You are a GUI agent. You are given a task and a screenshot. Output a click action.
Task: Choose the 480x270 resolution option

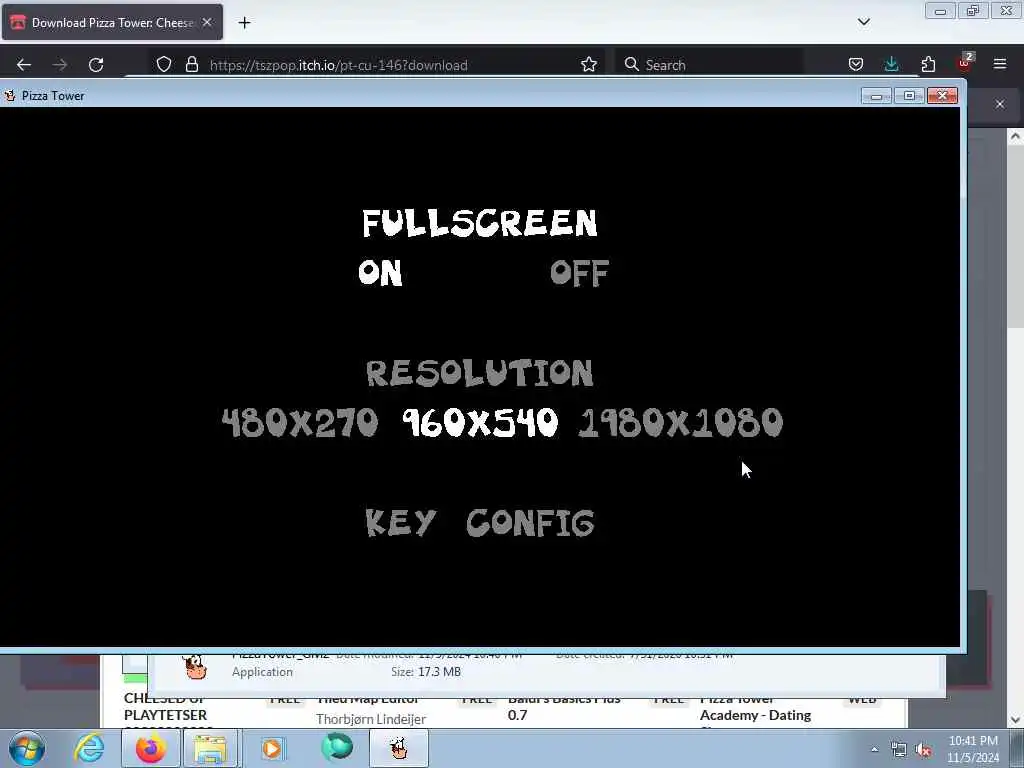[x=300, y=423]
